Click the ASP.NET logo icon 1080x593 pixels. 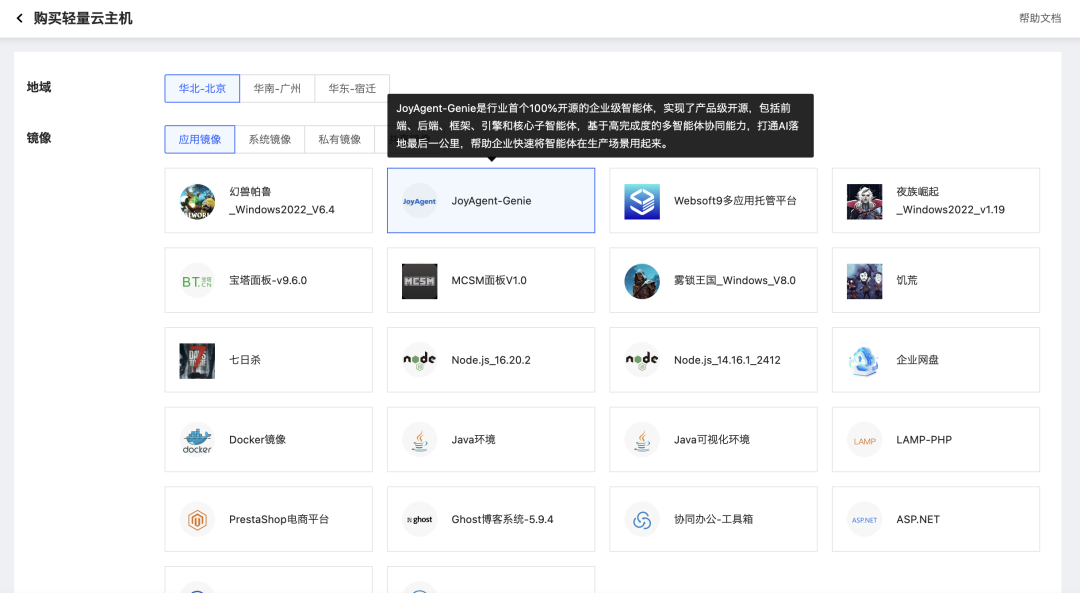click(x=864, y=519)
